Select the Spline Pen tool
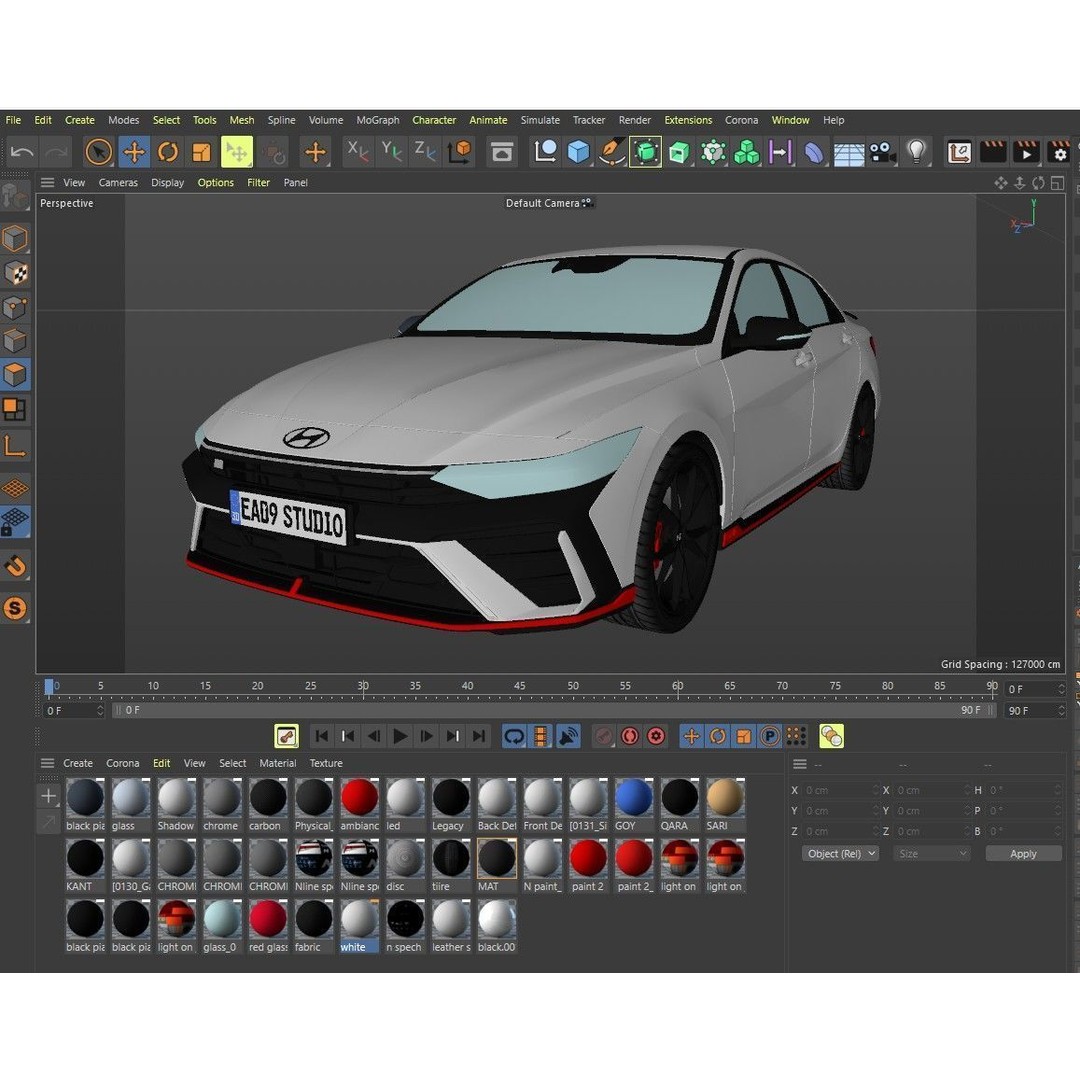Image resolution: width=1080 pixels, height=1080 pixels. [612, 152]
